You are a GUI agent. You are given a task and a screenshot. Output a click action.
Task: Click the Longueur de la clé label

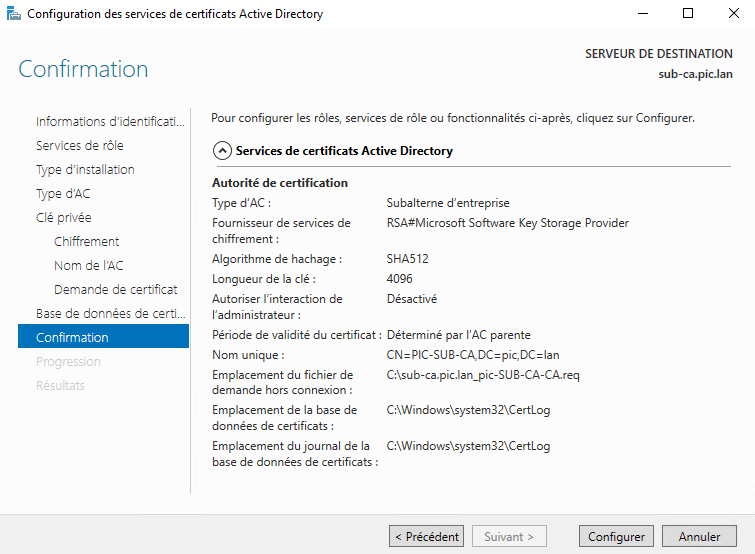264,279
